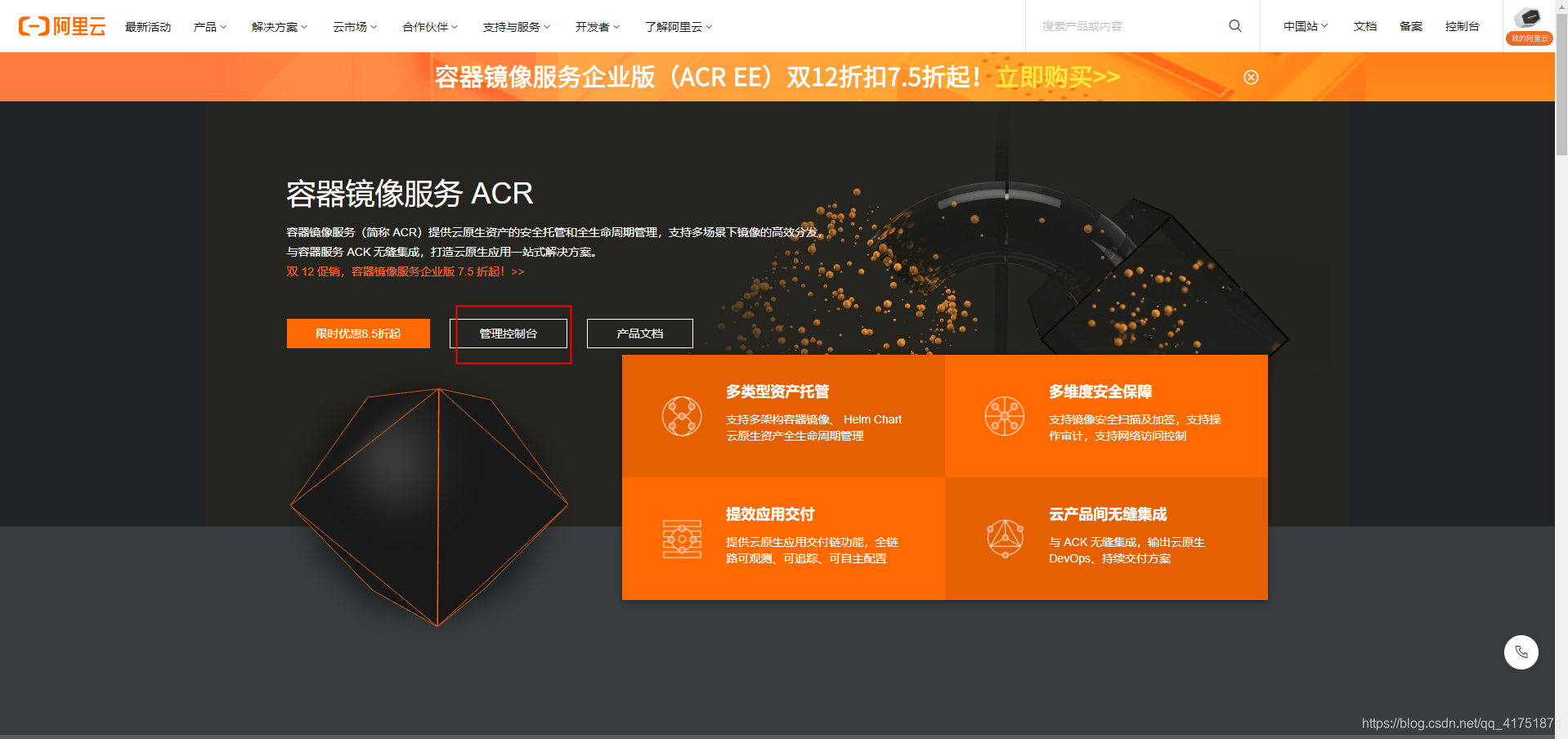Click the 提效应用交付 card title
The height and width of the screenshot is (739, 1568).
point(770,514)
